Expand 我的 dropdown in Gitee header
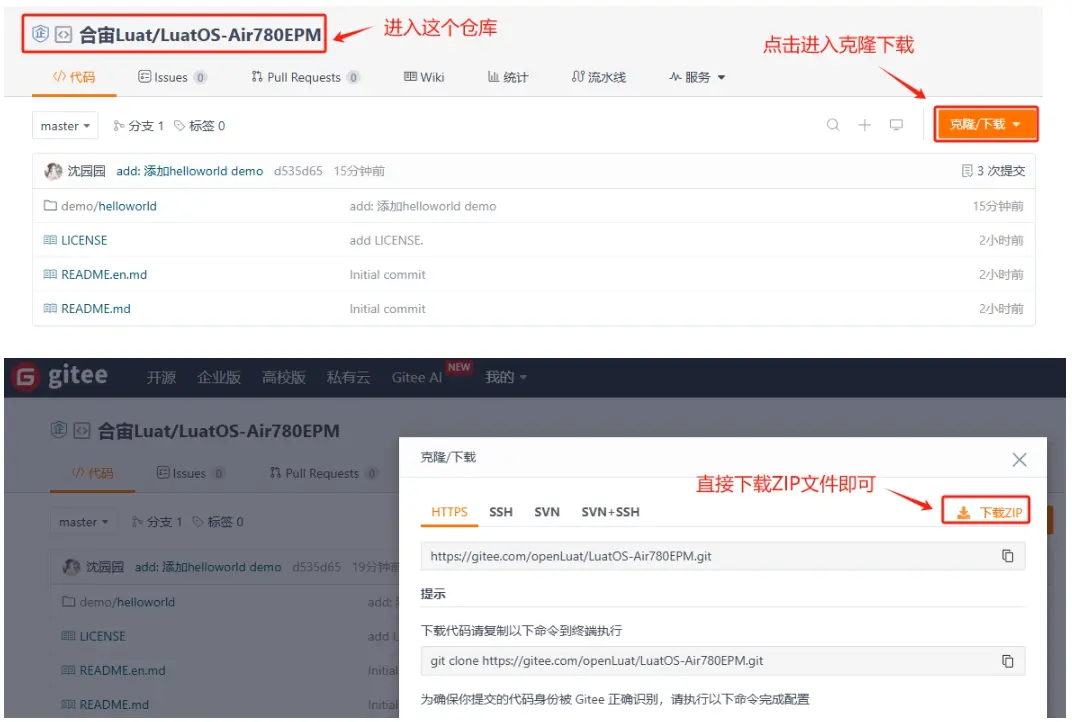This screenshot has width=1072, height=722. 505,377
